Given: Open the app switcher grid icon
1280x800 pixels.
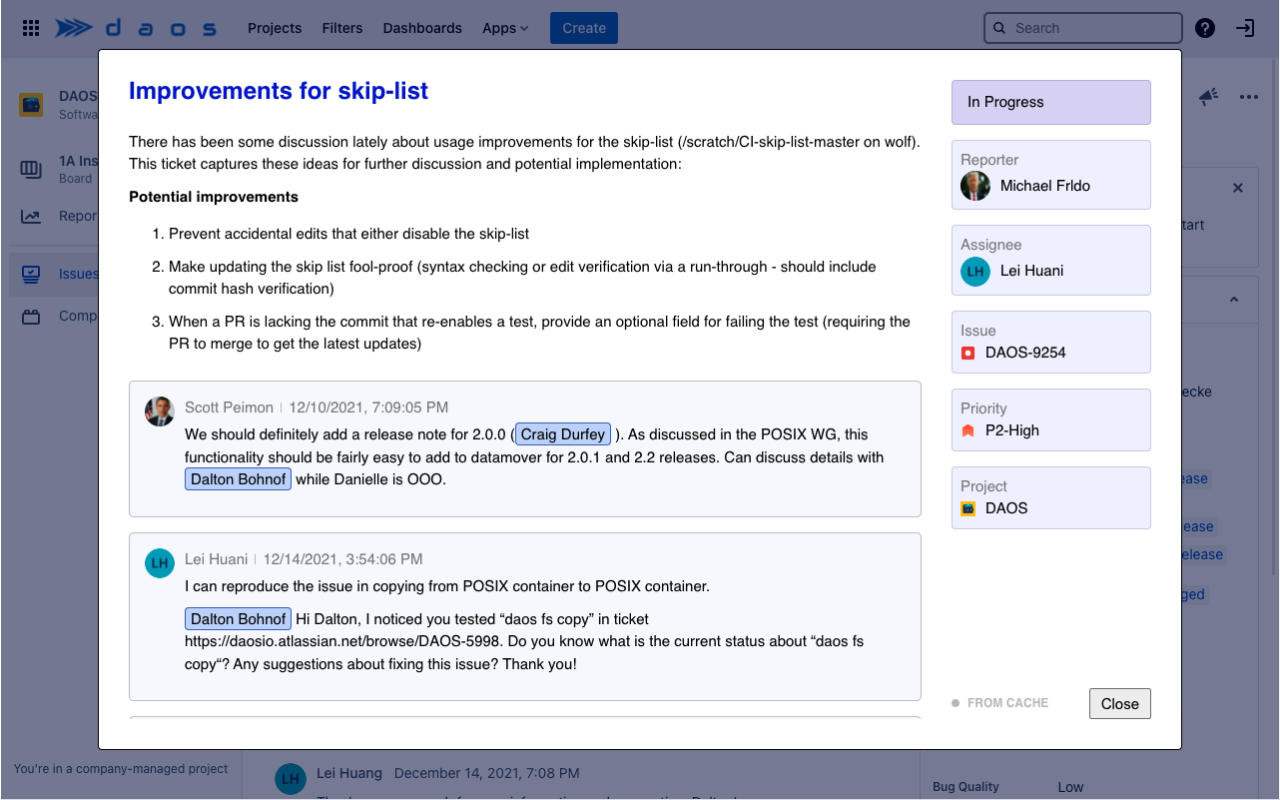Looking at the screenshot, I should coord(30,27).
